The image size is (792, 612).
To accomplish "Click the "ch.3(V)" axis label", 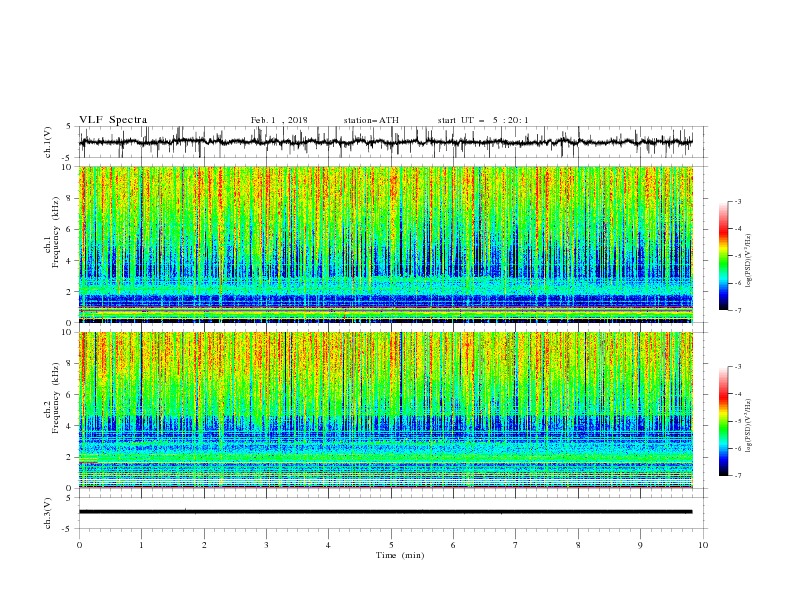I will coord(48,513).
